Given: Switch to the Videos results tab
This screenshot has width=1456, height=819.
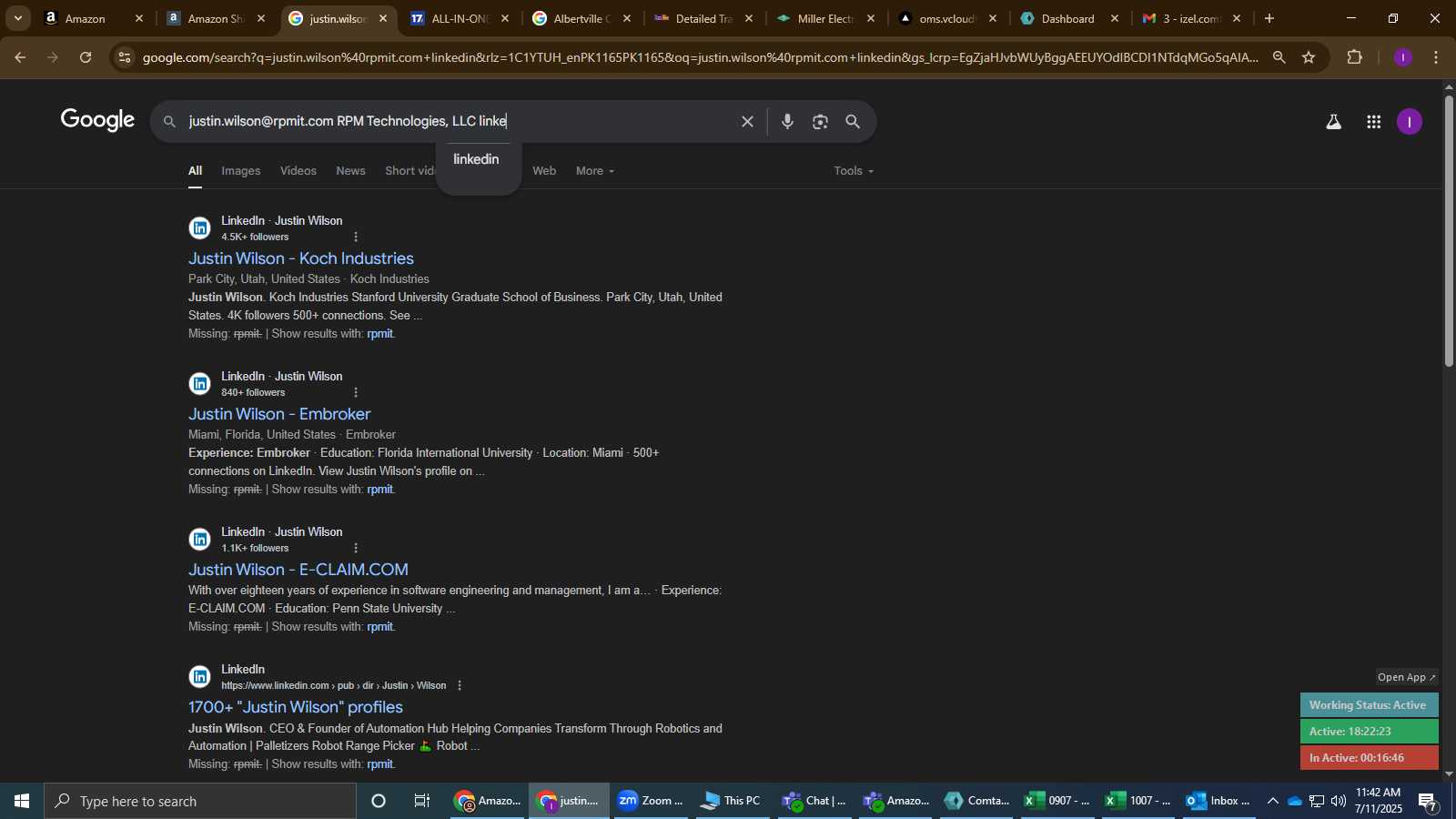Looking at the screenshot, I should click(298, 171).
